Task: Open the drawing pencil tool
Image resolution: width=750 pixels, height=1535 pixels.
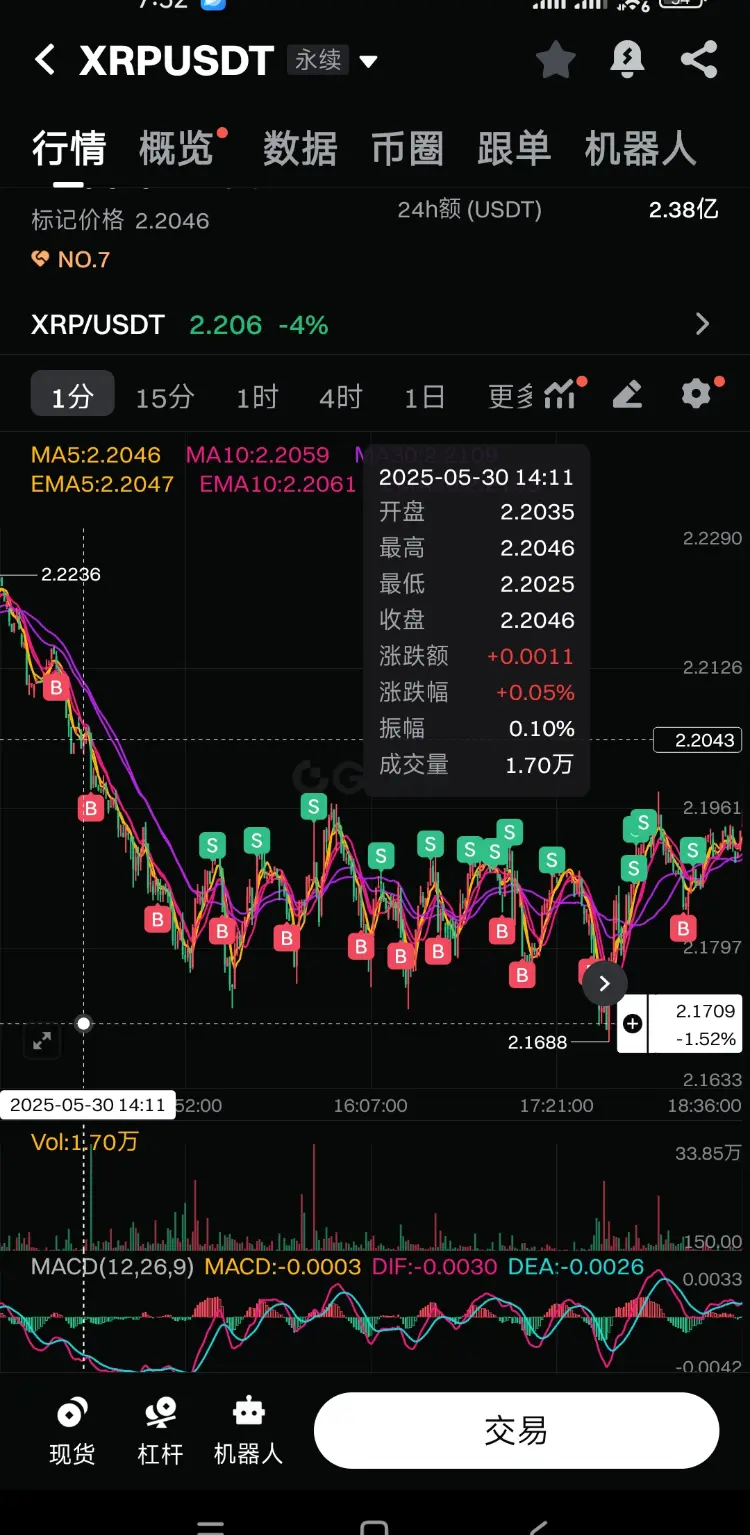Action: [x=627, y=395]
